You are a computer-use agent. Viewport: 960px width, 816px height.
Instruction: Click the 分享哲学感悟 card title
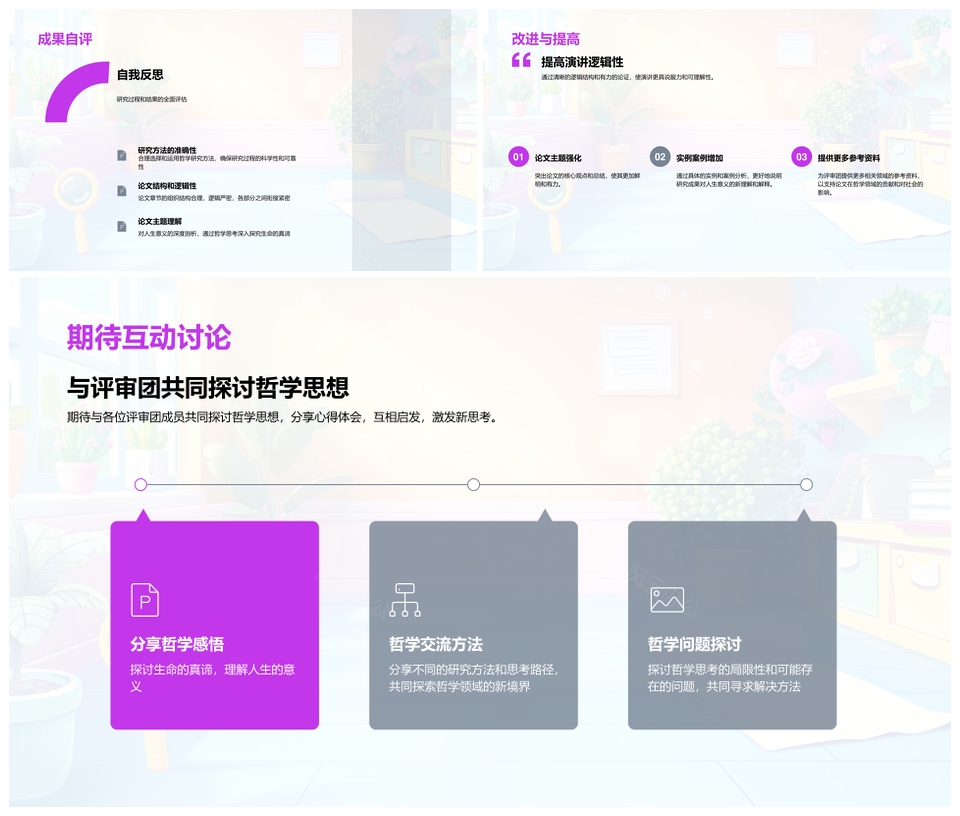tap(177, 644)
